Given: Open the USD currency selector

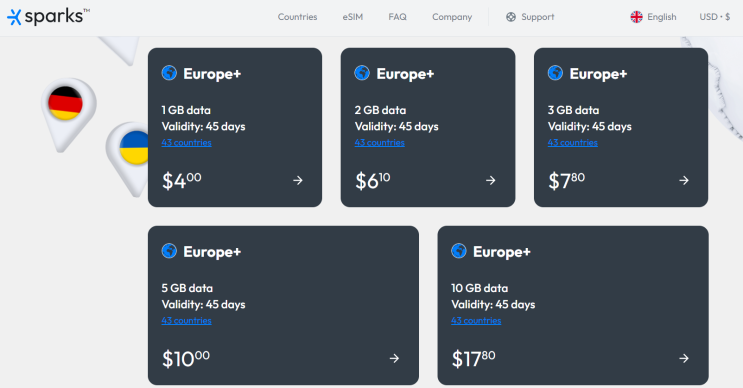Looking at the screenshot, I should click(x=715, y=17).
